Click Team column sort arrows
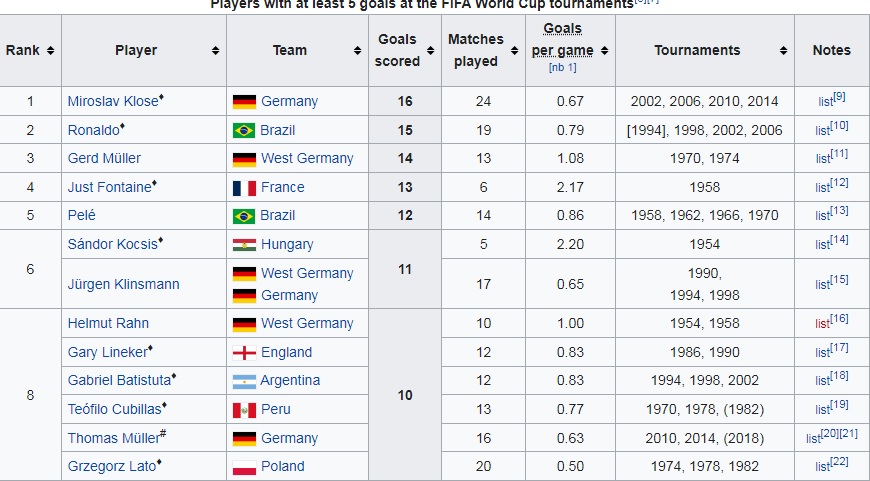The image size is (870, 481). (357, 51)
